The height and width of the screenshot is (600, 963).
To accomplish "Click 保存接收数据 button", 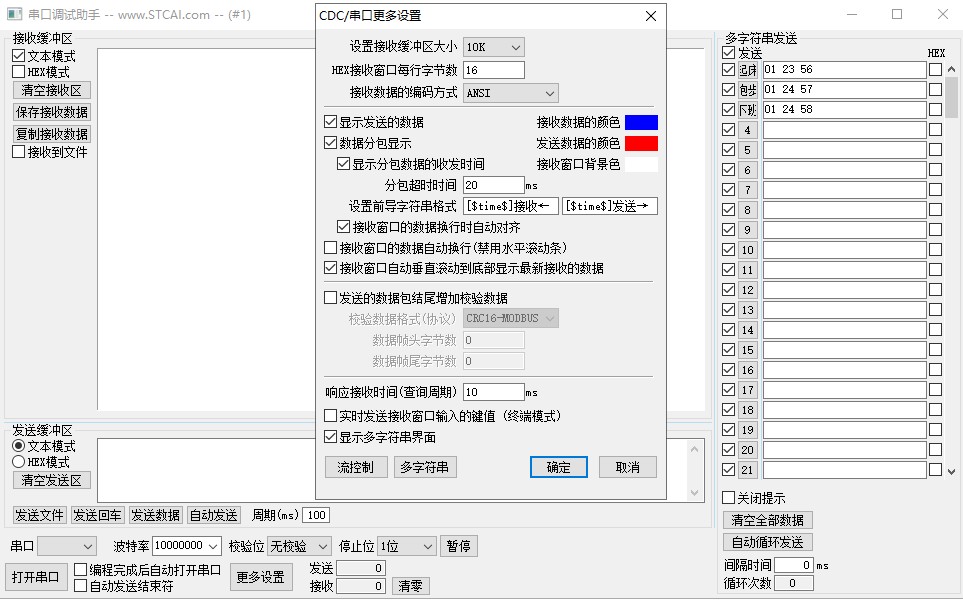I will pyautogui.click(x=52, y=112).
